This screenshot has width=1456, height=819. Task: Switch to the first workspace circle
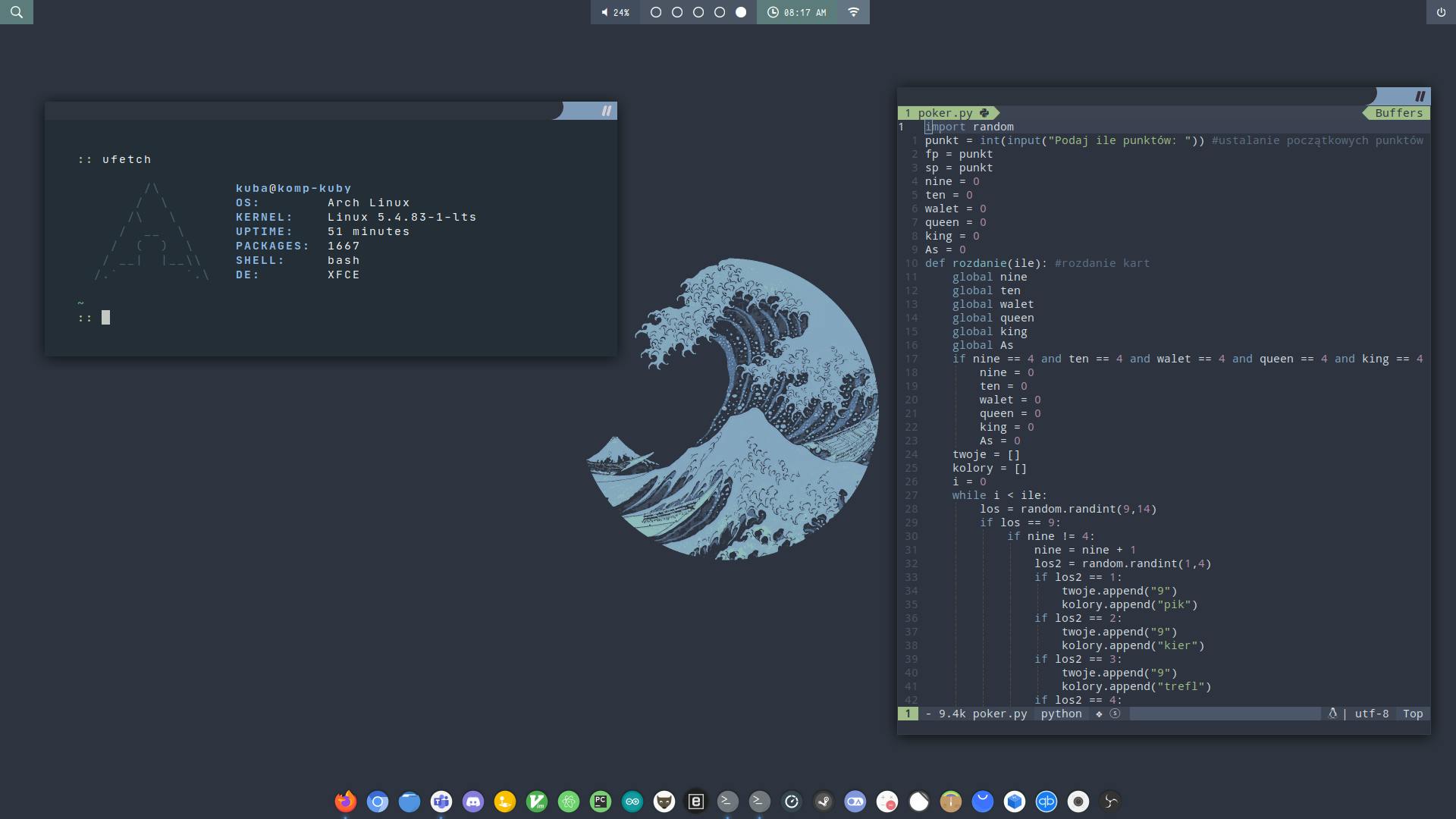tap(656, 12)
